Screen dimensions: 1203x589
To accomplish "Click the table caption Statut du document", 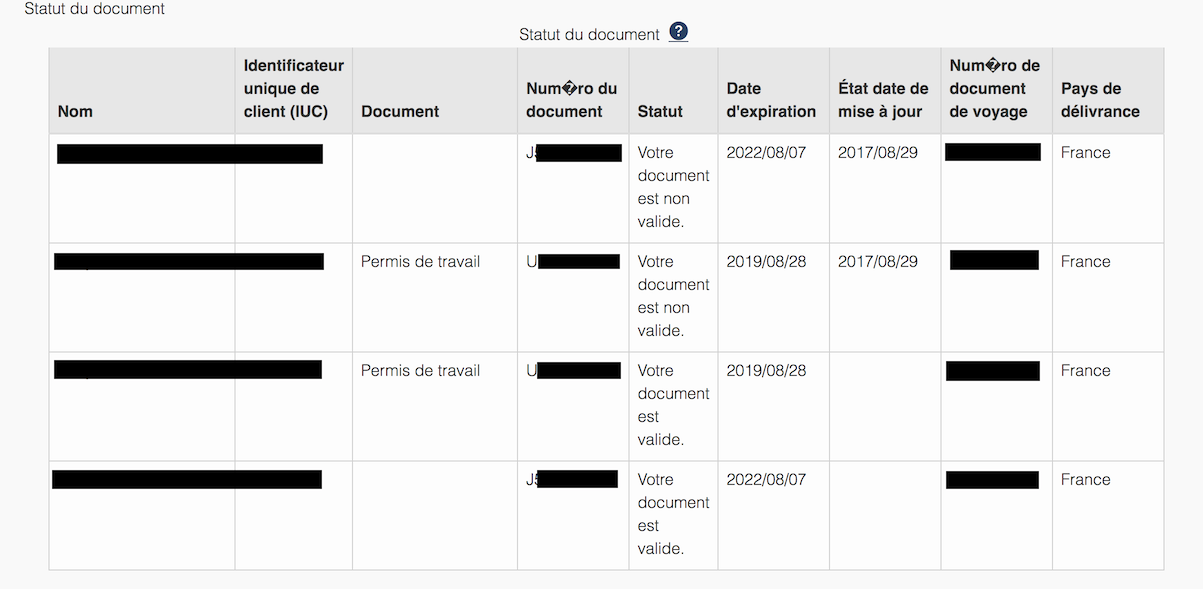I will [x=589, y=34].
